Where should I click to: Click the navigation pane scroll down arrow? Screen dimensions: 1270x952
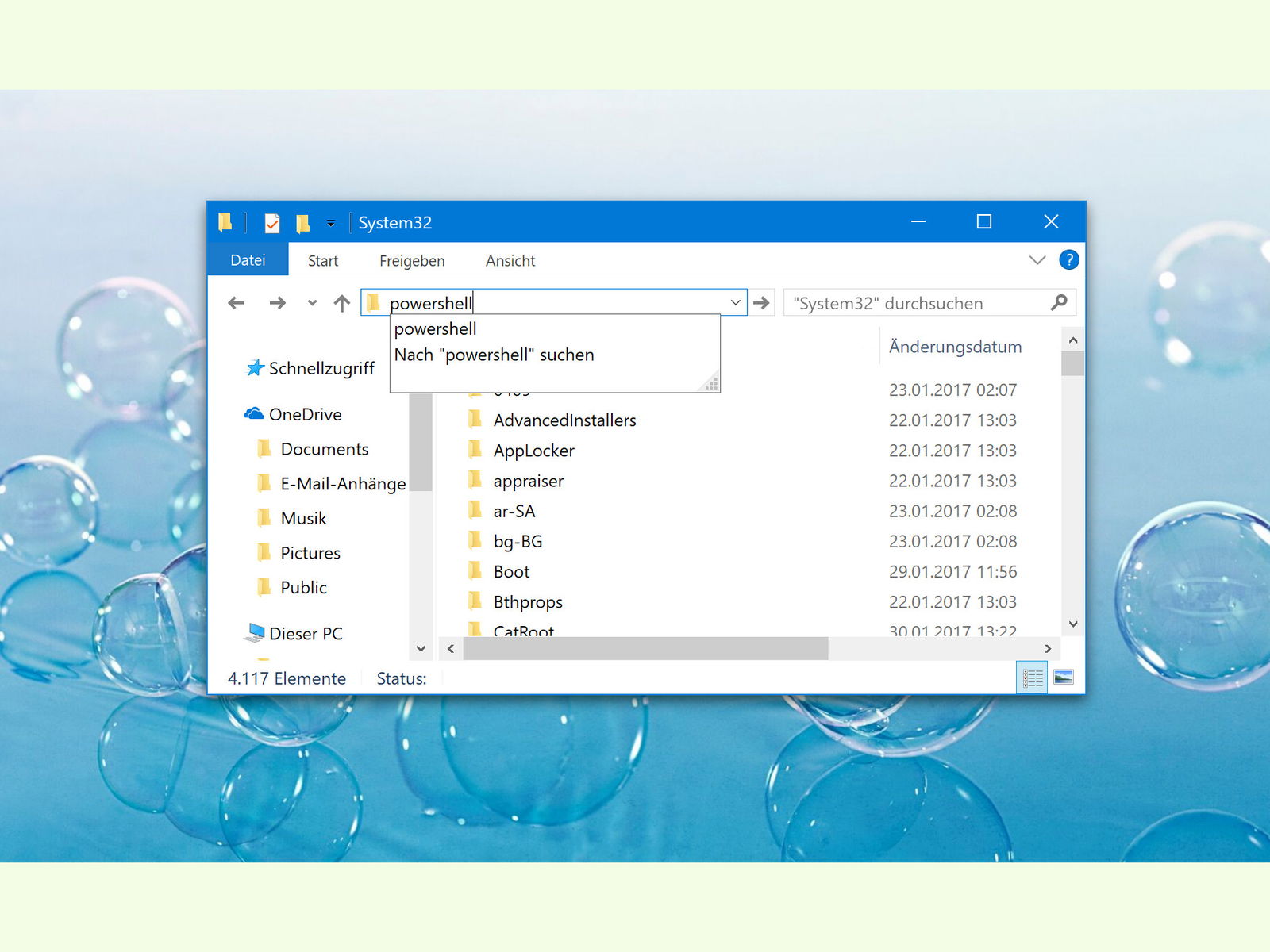(421, 649)
